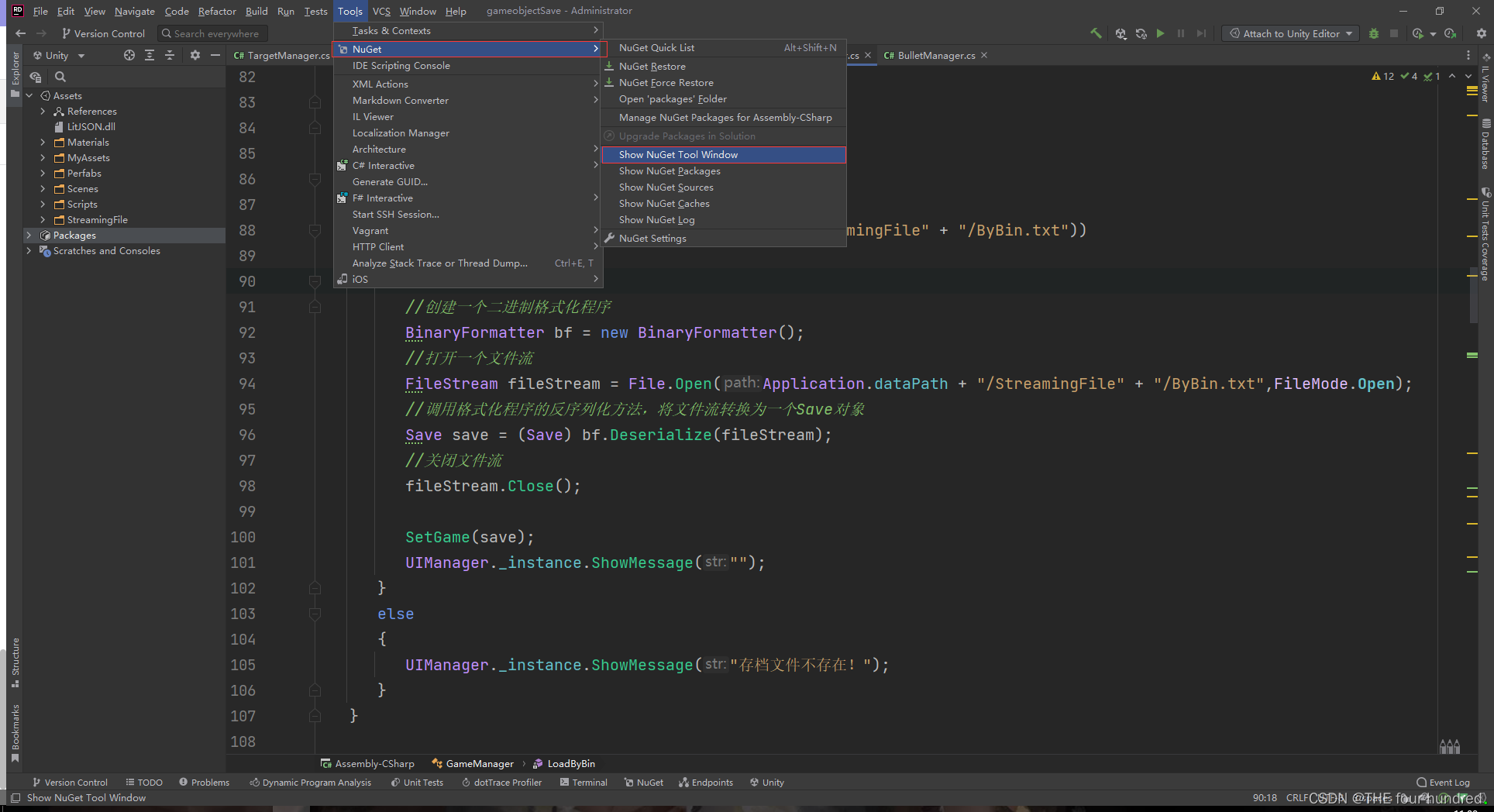Open the top-right Settings gear
Screen dimensions: 1494x812
coord(1481,33)
